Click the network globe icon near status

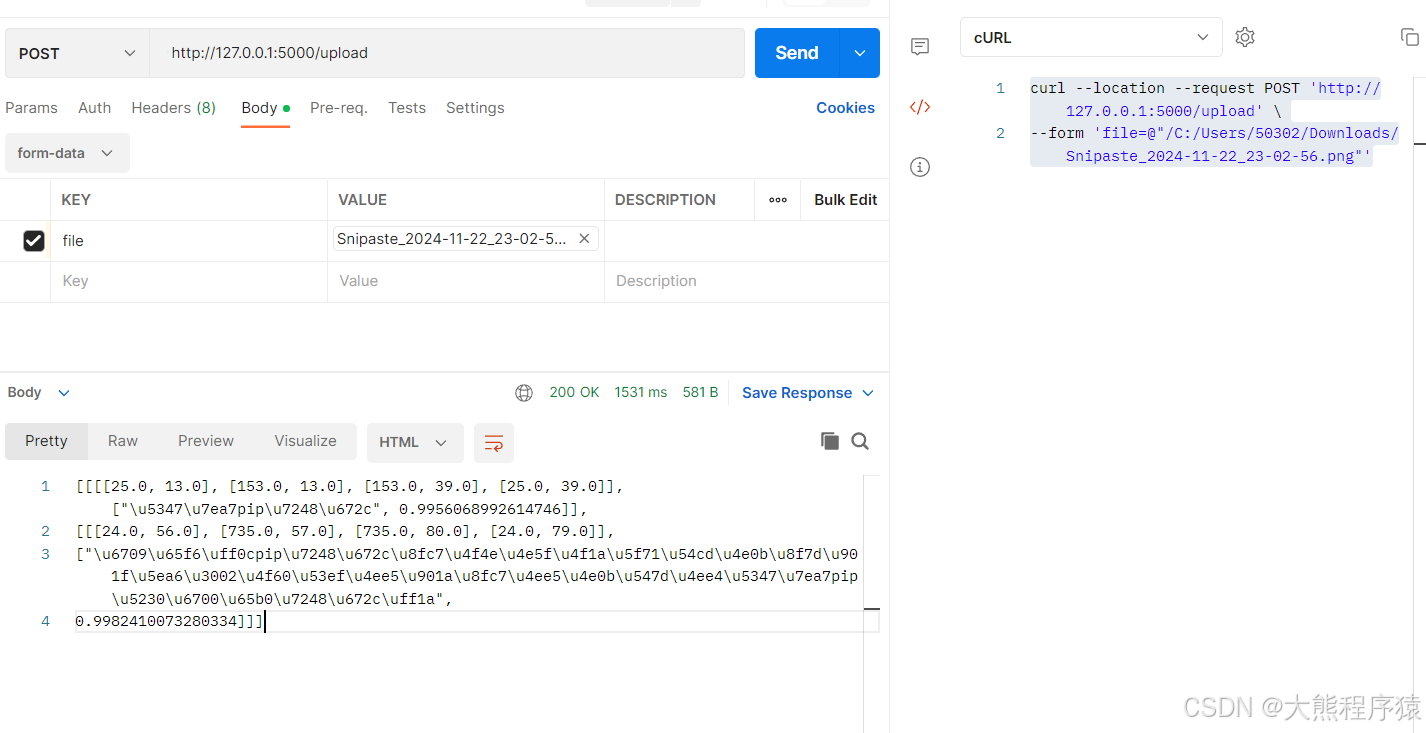[524, 392]
